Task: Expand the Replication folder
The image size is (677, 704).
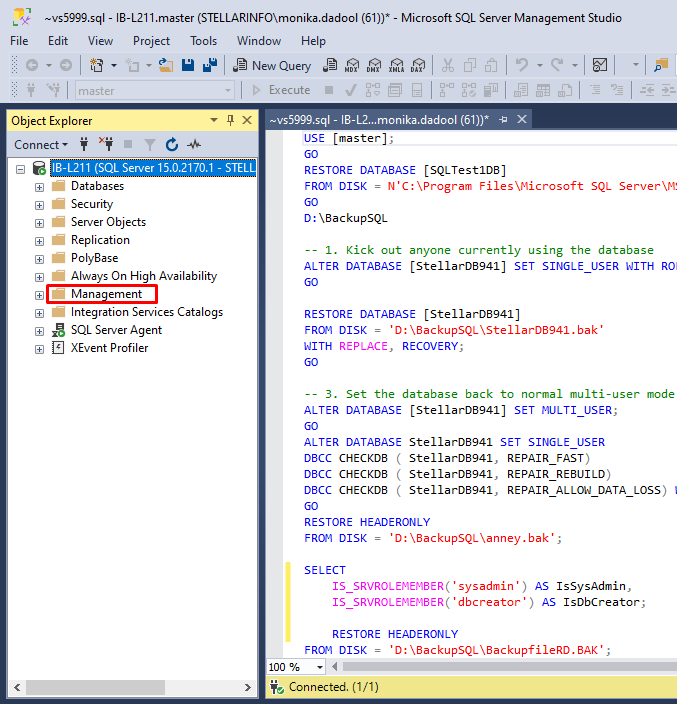Action: (40, 241)
